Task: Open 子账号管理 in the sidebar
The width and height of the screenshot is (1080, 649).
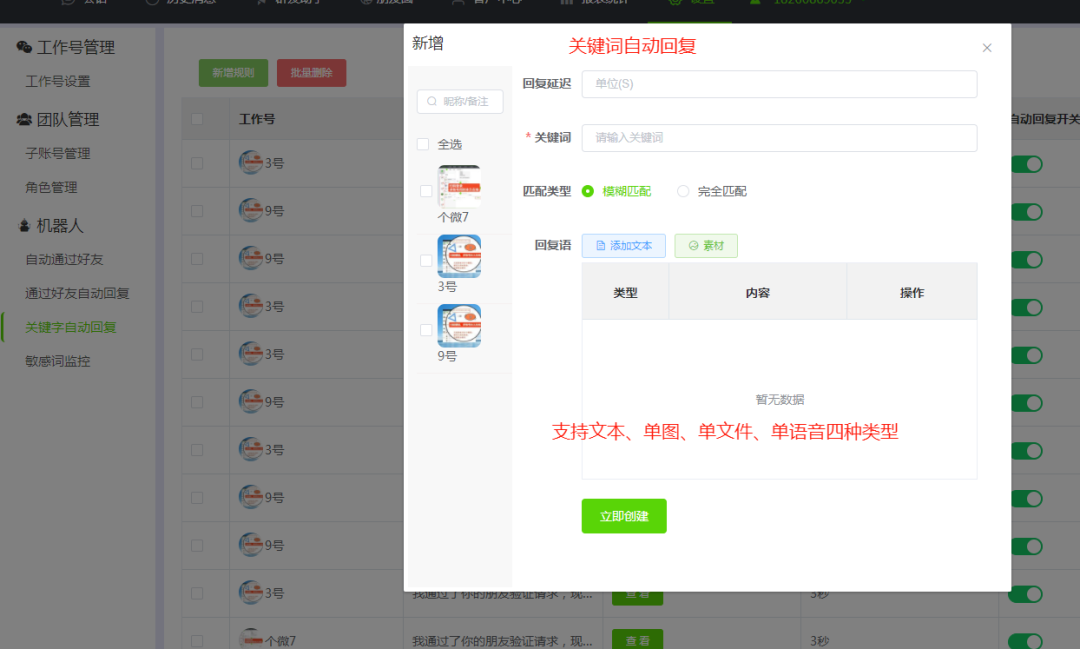Action: click(58, 153)
